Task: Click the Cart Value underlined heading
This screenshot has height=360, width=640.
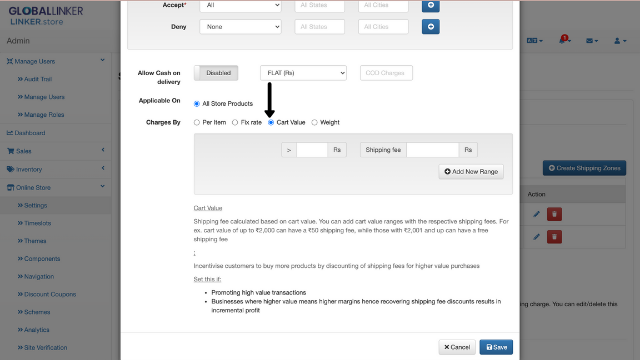Action: (208, 208)
